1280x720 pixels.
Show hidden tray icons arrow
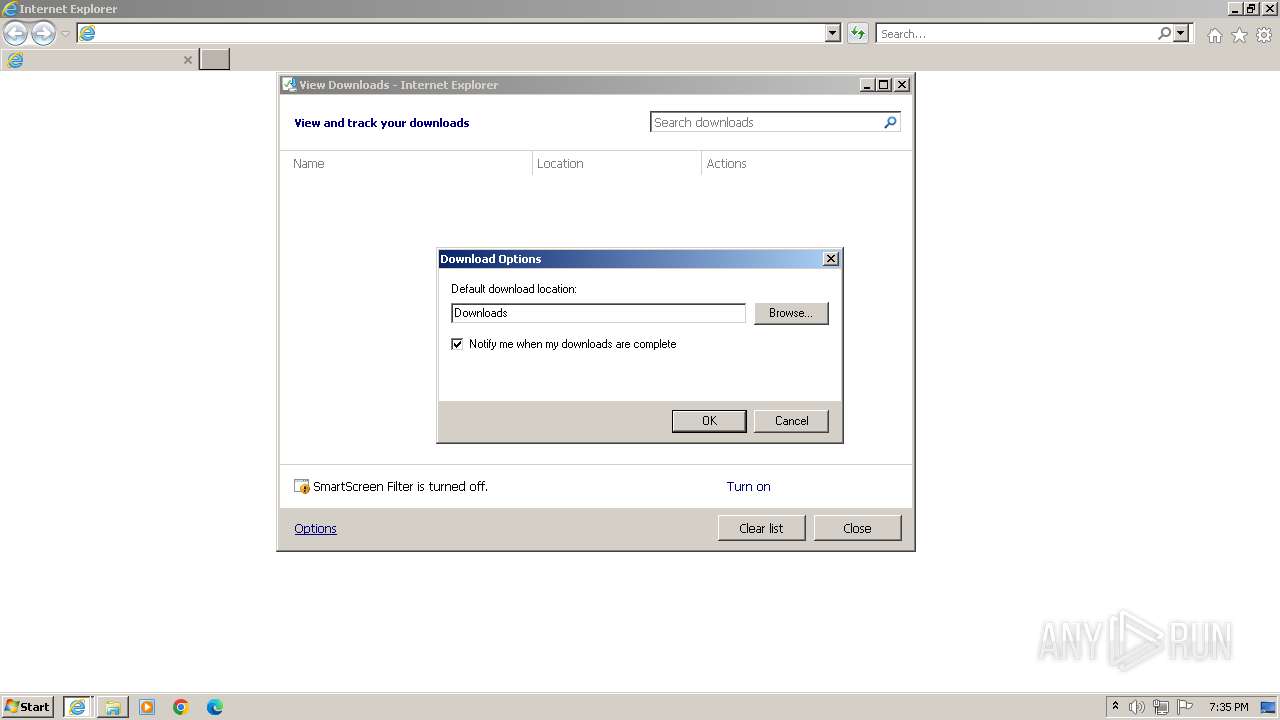coord(1115,707)
